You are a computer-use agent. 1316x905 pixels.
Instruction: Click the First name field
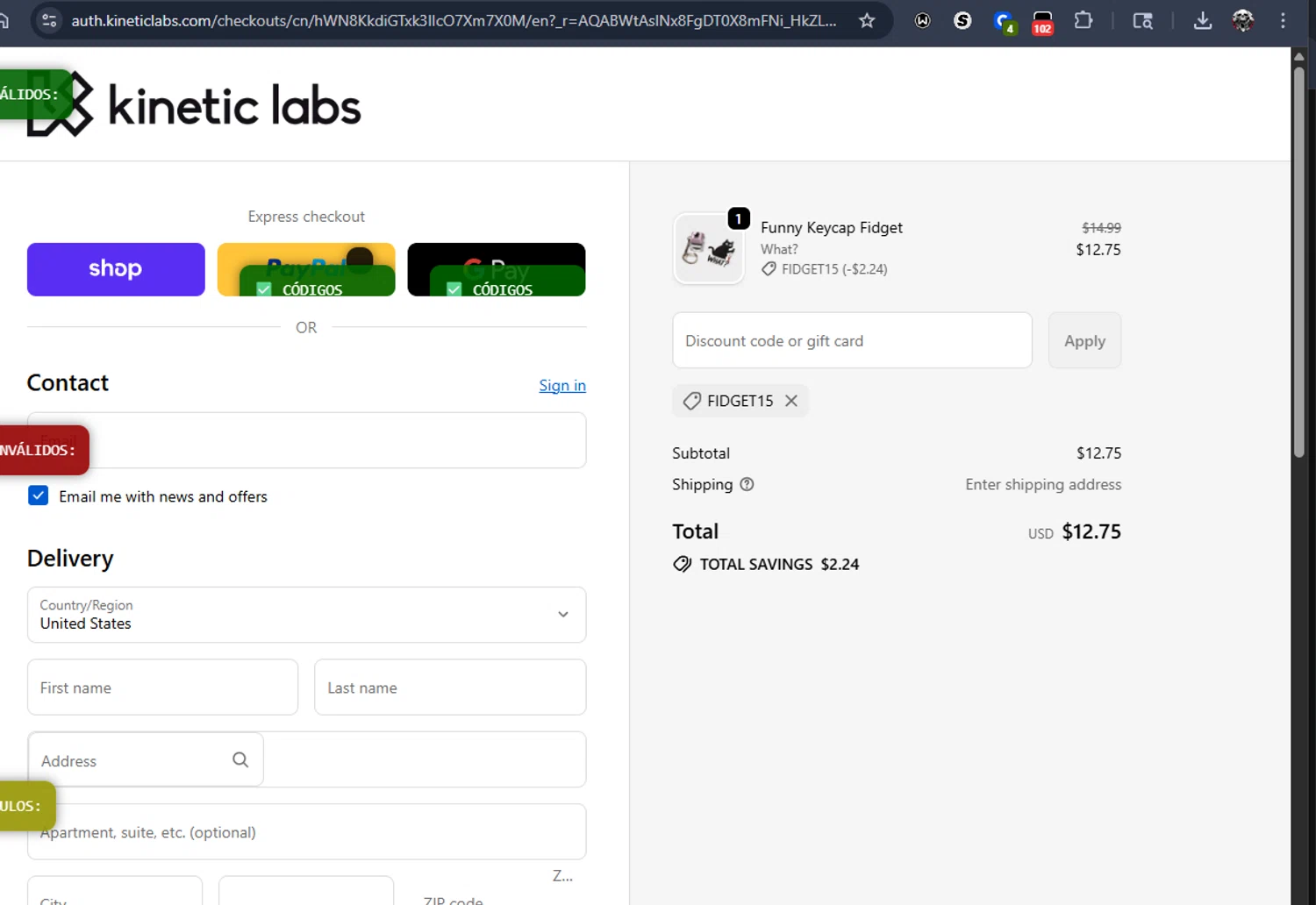click(x=162, y=688)
